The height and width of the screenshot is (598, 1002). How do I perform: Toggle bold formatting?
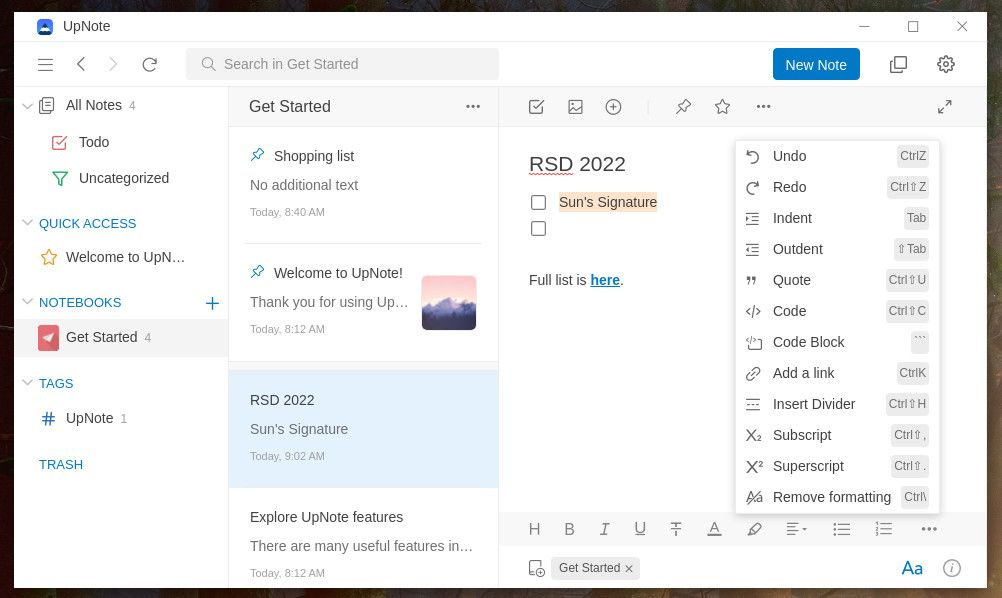[x=569, y=529]
